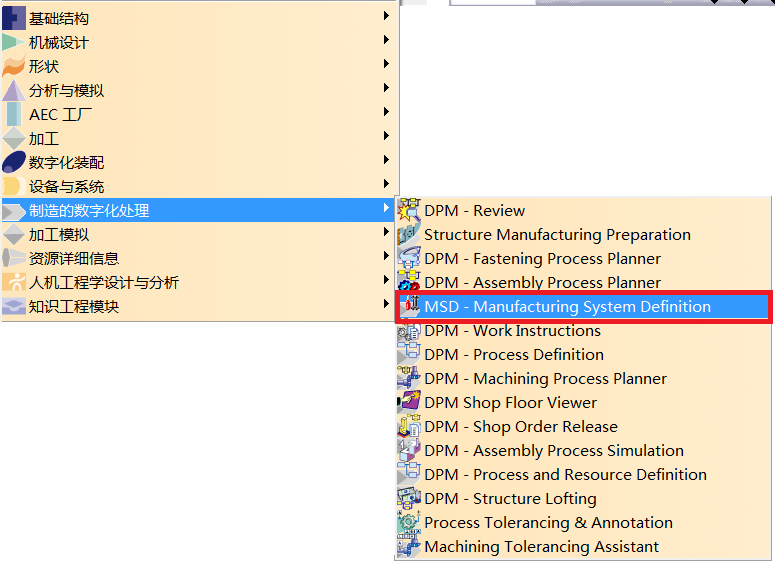Click the Machining Tolerancing Assistant icon
The image size is (775, 563).
409,546
